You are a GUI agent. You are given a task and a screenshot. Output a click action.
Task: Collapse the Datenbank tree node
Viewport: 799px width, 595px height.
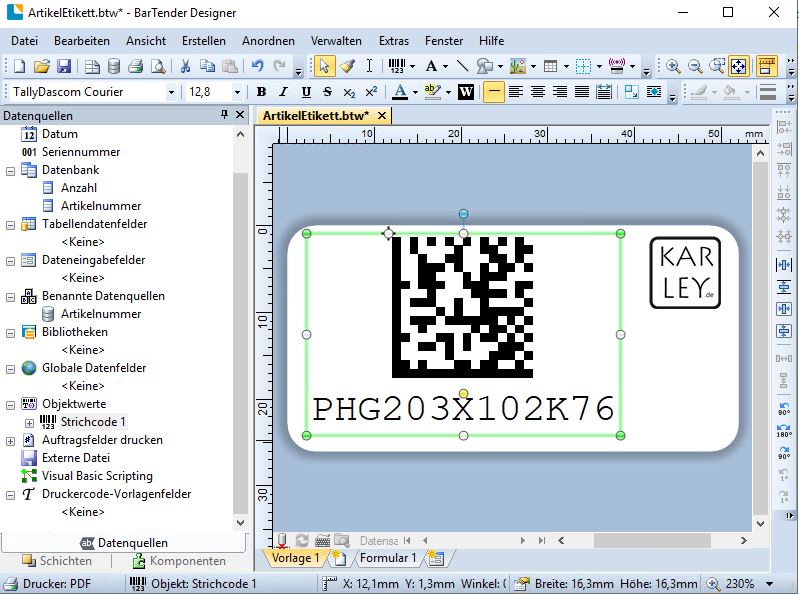(10, 171)
